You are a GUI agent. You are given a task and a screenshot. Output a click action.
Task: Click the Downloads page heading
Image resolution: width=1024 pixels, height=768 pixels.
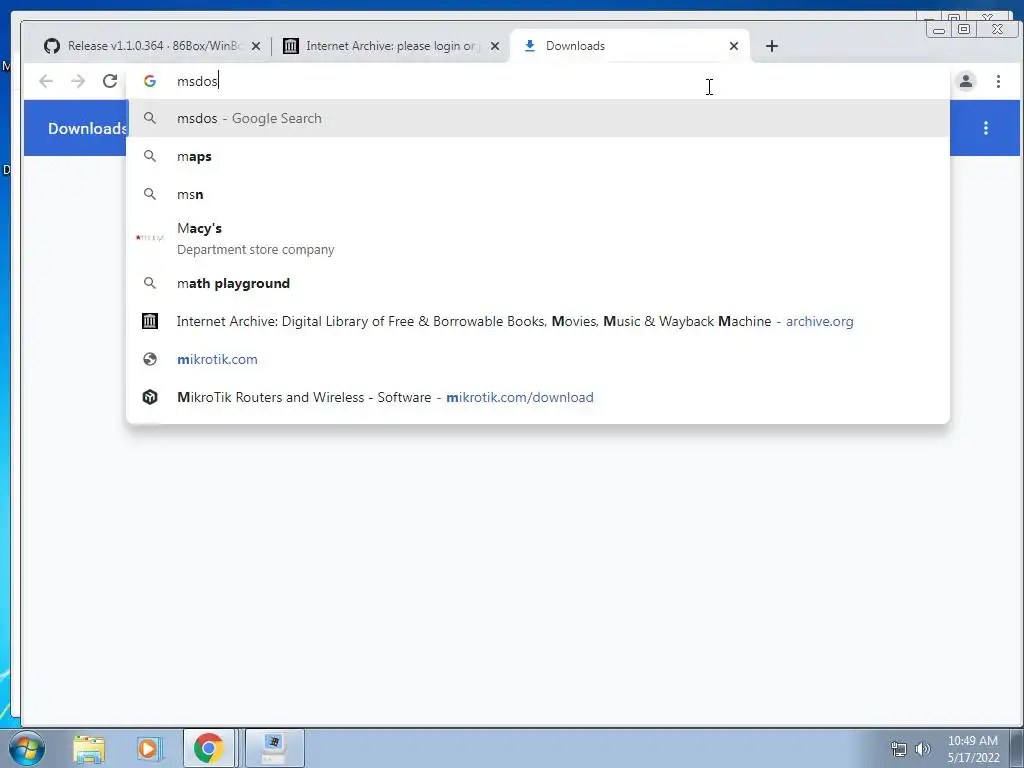point(87,128)
